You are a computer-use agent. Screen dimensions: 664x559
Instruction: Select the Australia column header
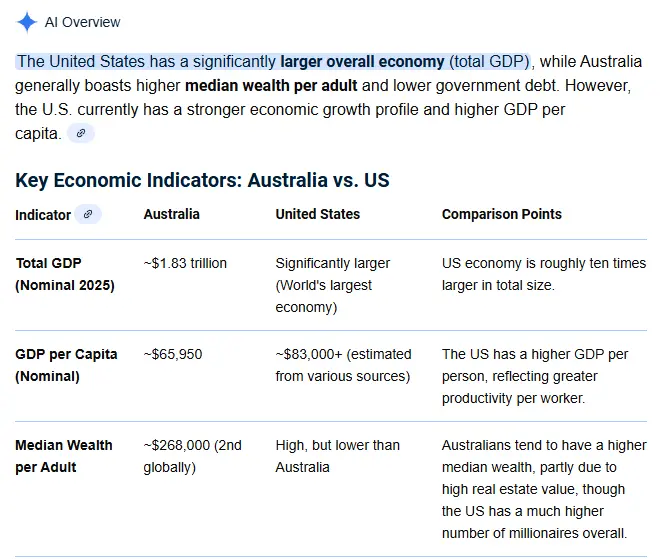(x=171, y=214)
